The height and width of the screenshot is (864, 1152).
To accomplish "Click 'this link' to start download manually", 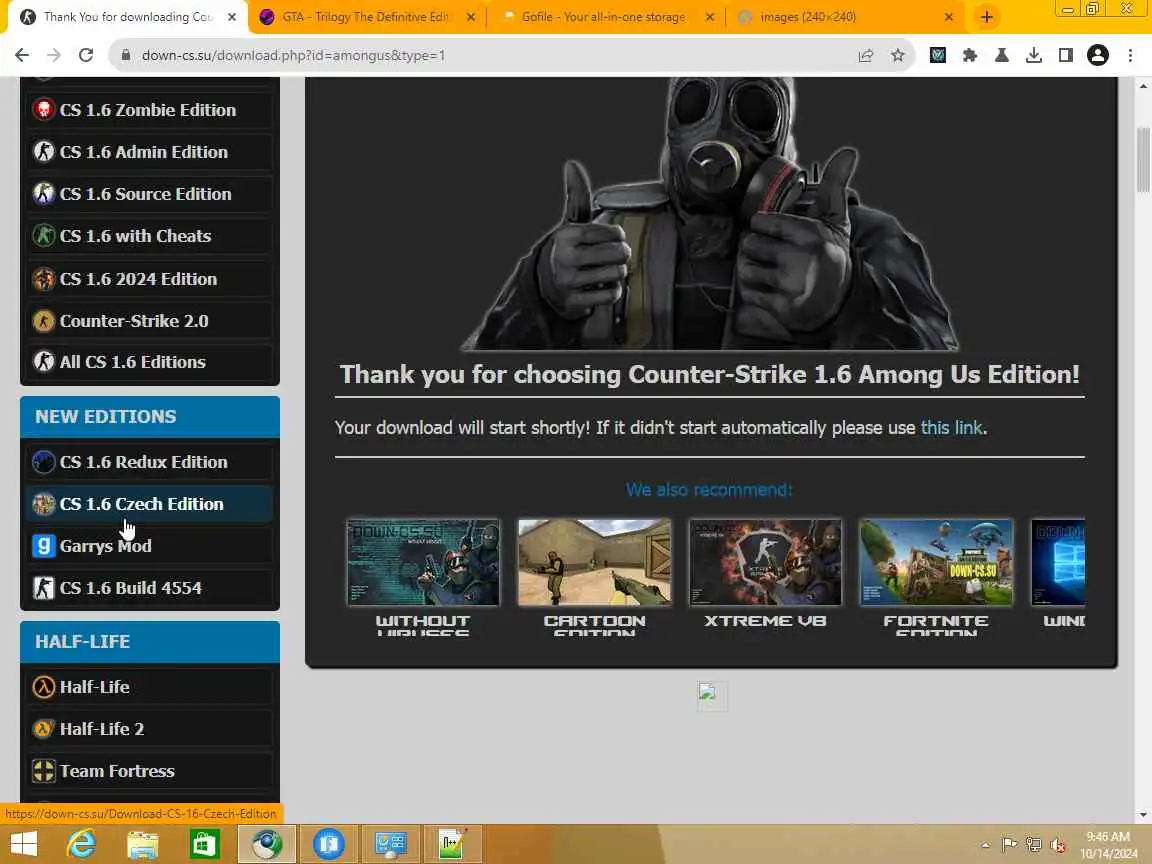I will (x=951, y=428).
